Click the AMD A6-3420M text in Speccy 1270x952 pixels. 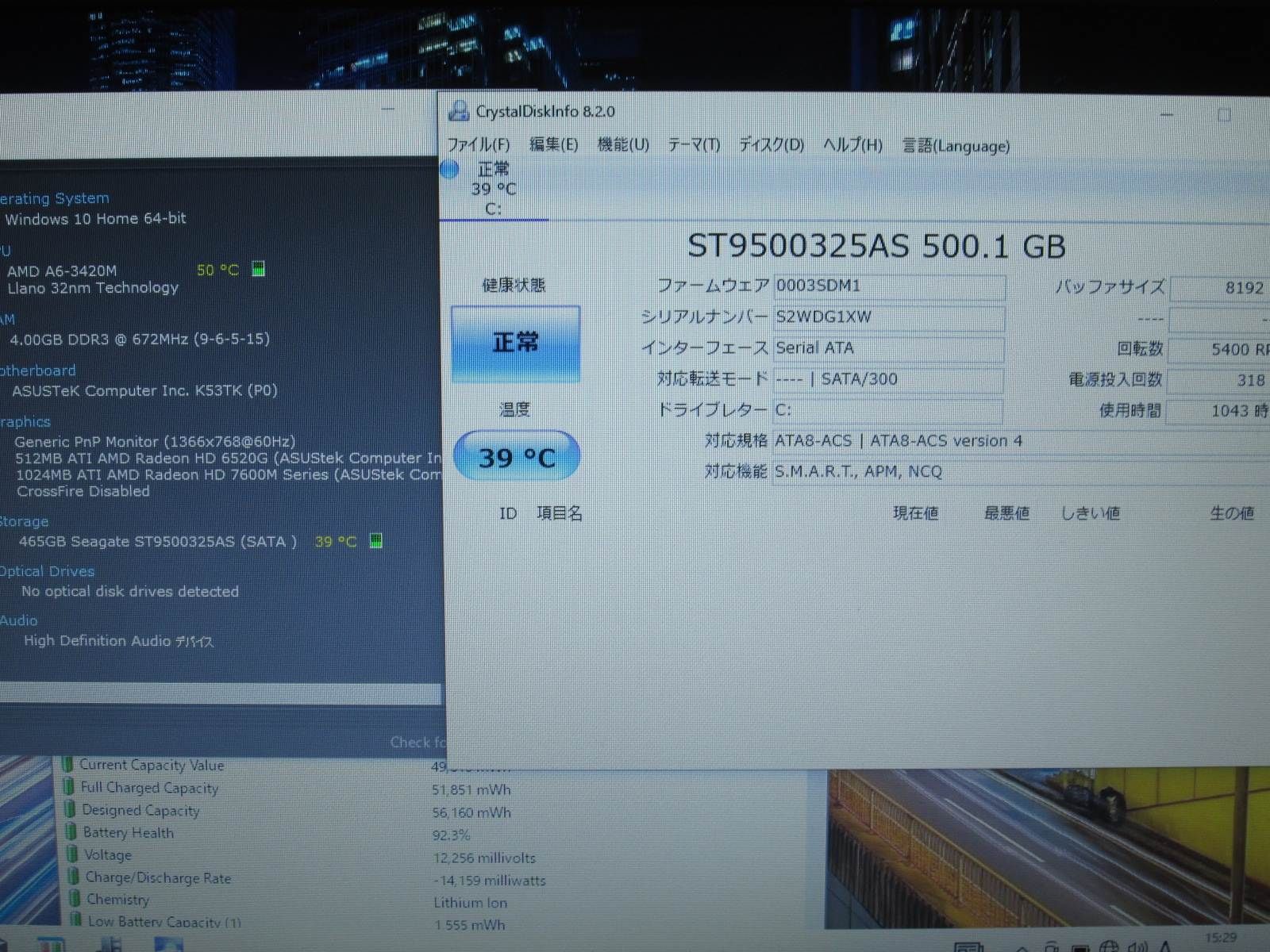tap(62, 271)
